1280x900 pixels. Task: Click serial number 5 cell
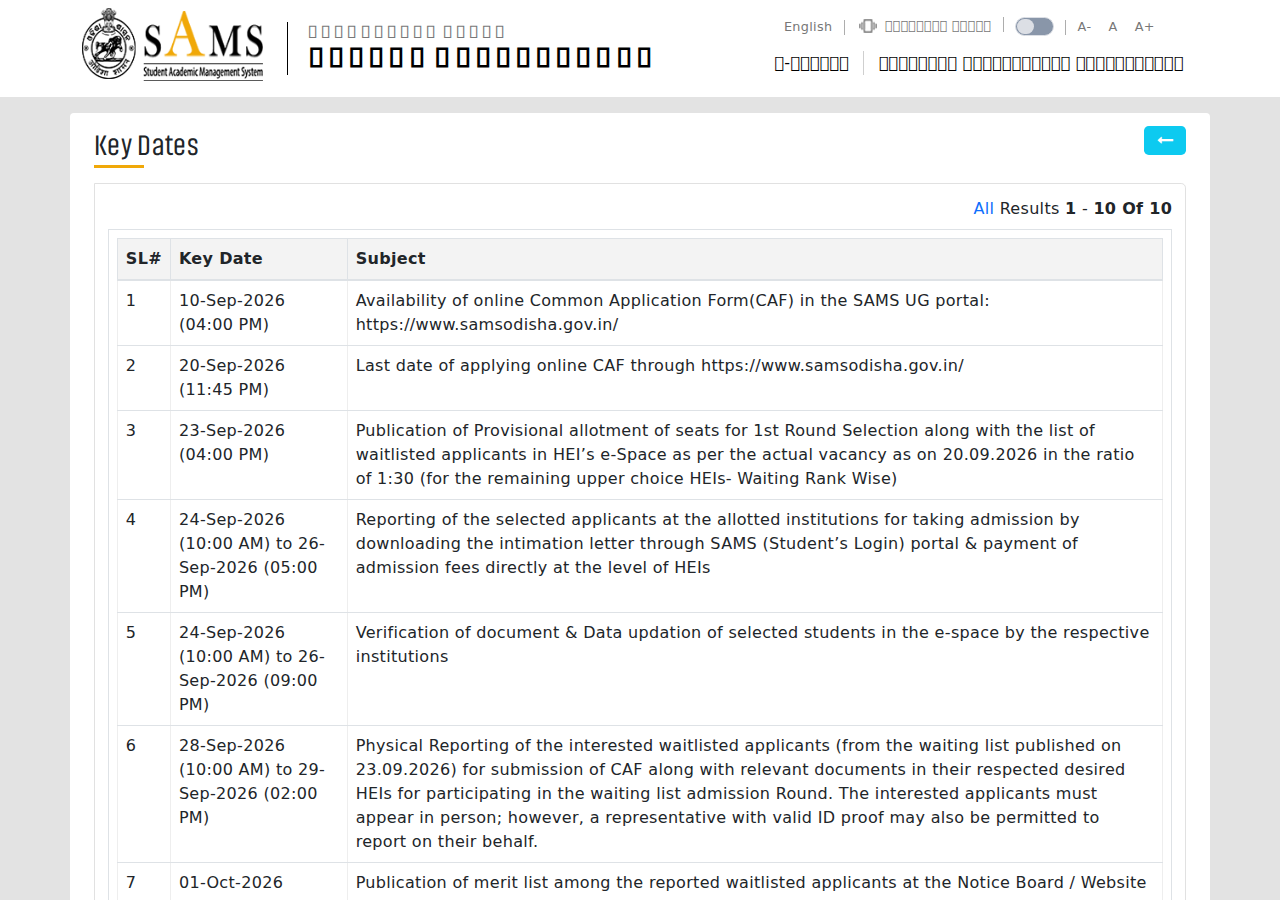(144, 669)
